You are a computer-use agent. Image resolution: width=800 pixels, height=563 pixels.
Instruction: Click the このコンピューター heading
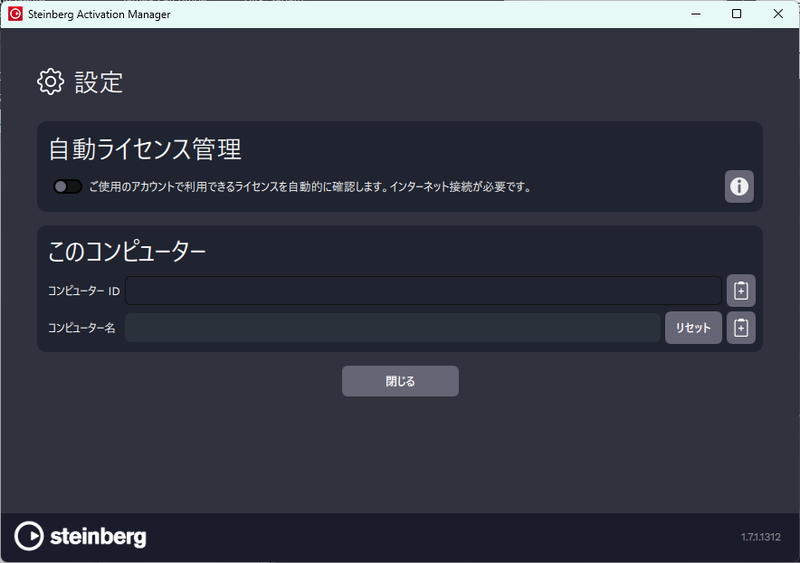click(x=127, y=252)
